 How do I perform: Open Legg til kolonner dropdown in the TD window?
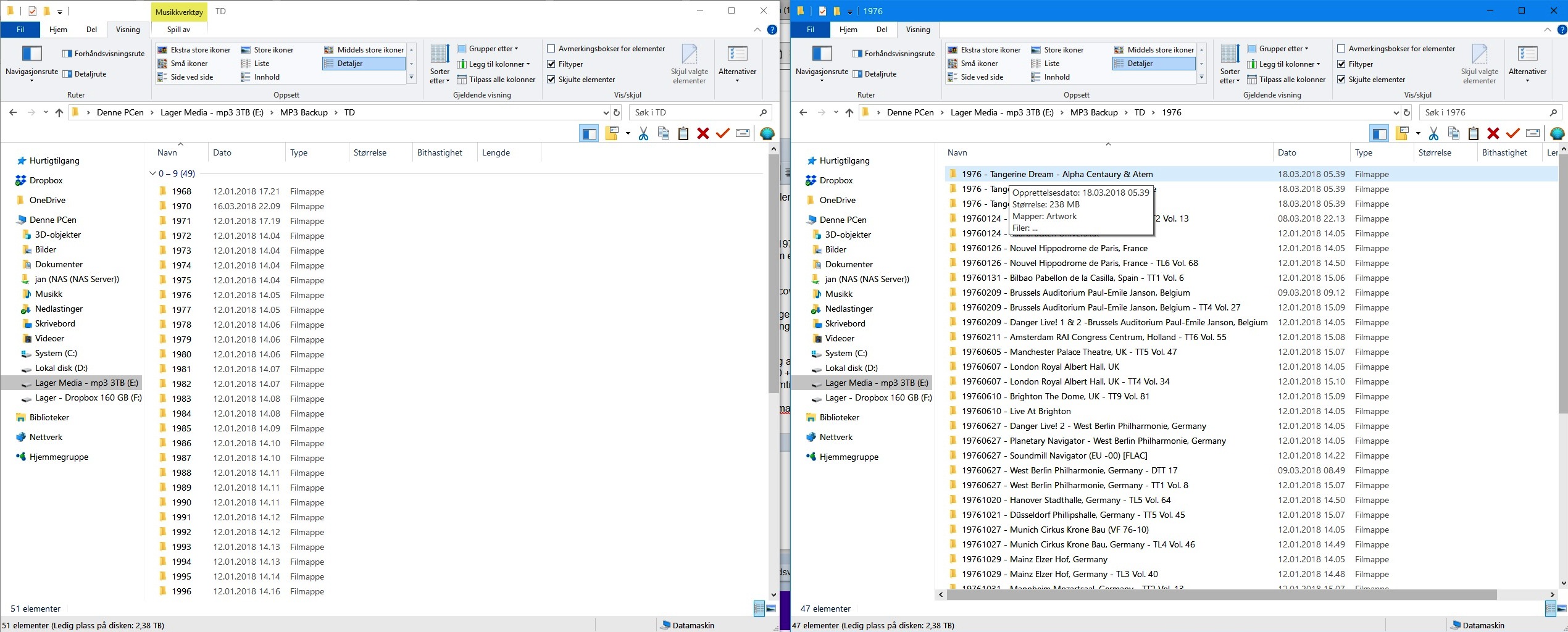point(494,64)
